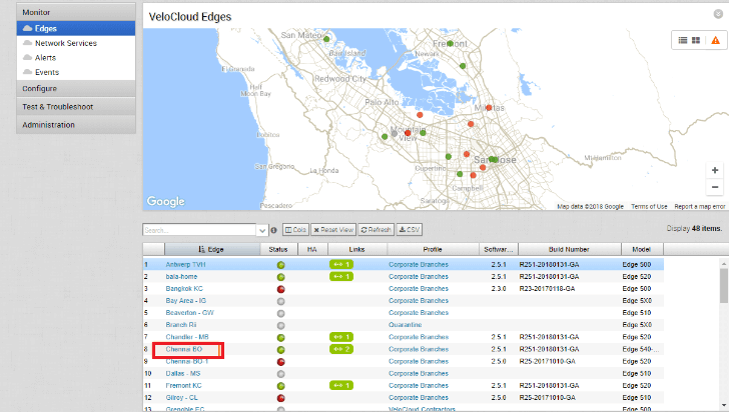Open the Fremont KC edge

click(184, 385)
